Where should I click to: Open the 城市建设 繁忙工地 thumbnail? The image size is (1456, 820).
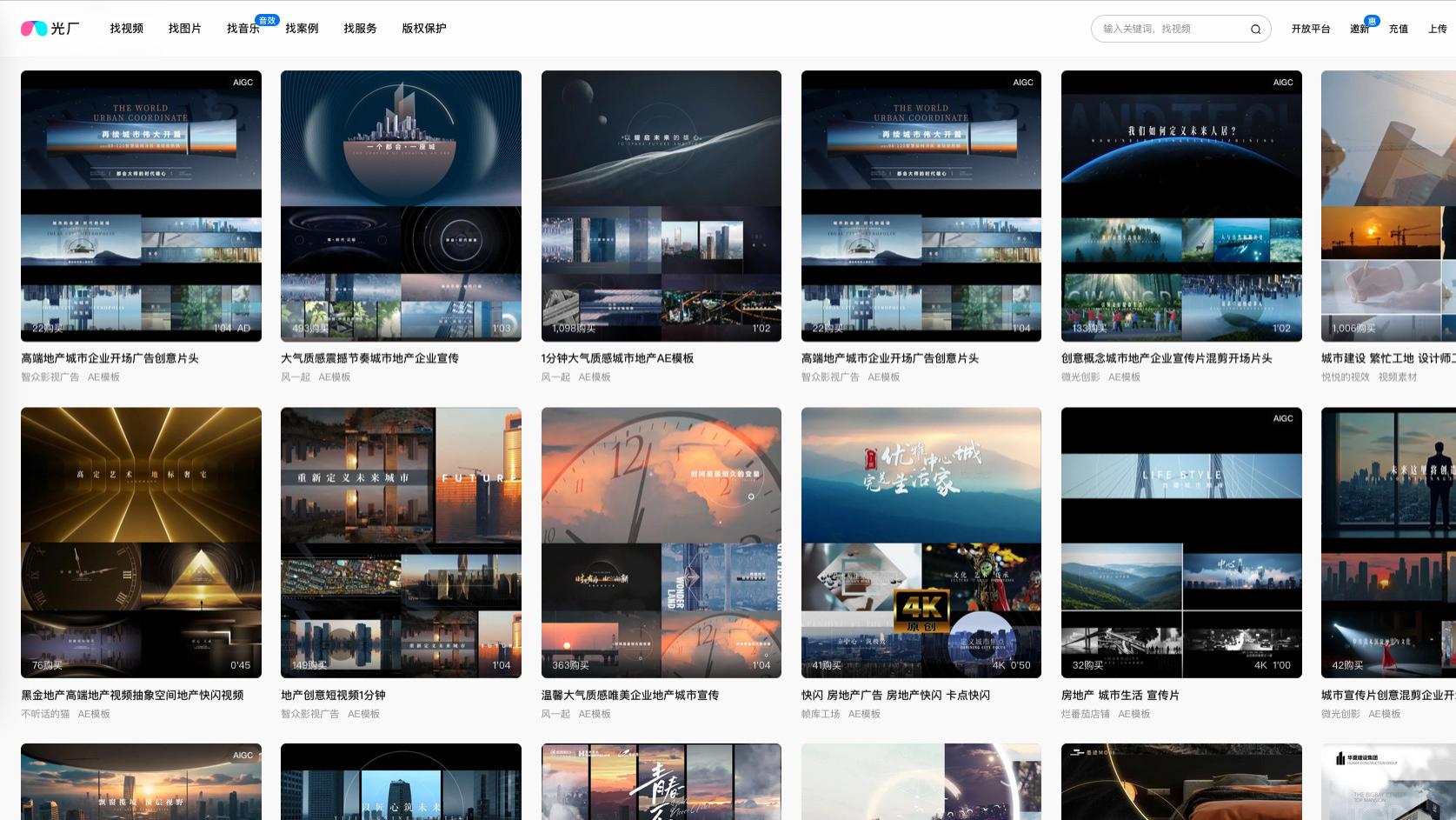[x=1388, y=206]
